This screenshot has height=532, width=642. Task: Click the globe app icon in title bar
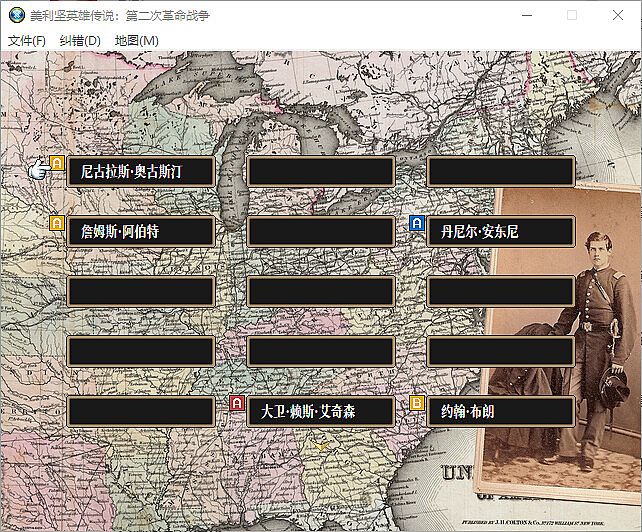17,15
